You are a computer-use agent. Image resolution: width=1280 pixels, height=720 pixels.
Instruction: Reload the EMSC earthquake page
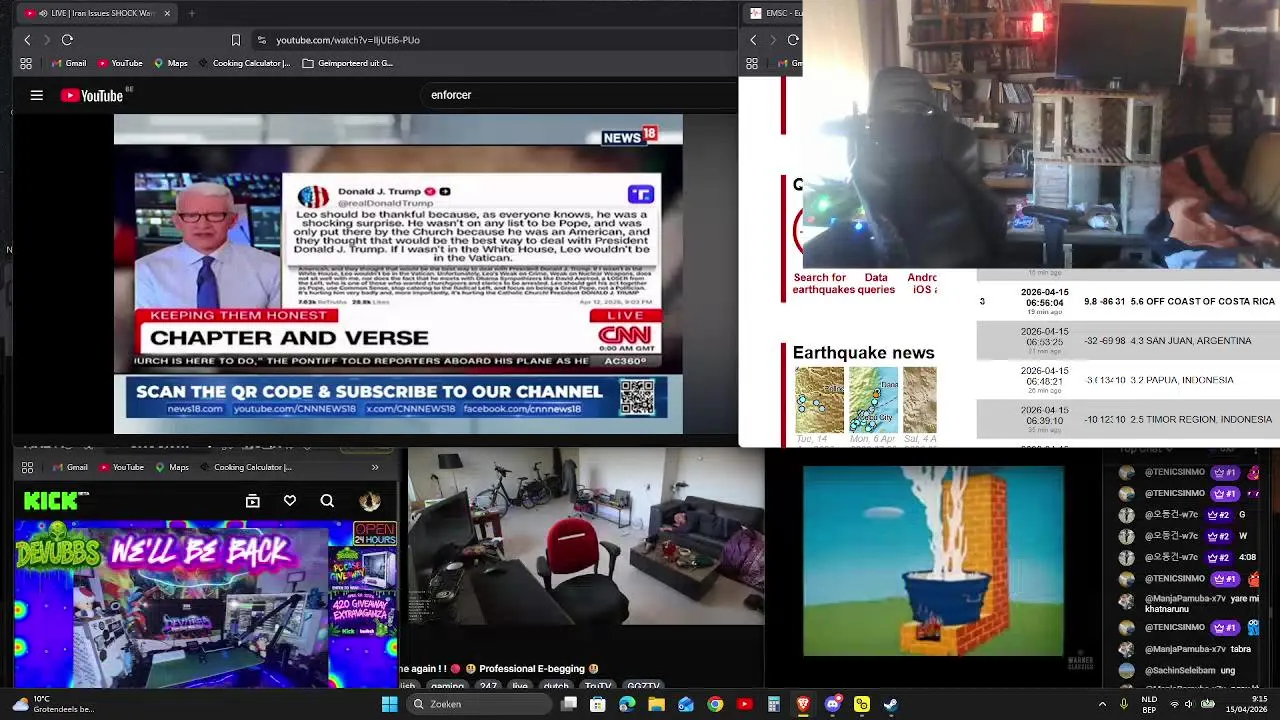(x=793, y=40)
